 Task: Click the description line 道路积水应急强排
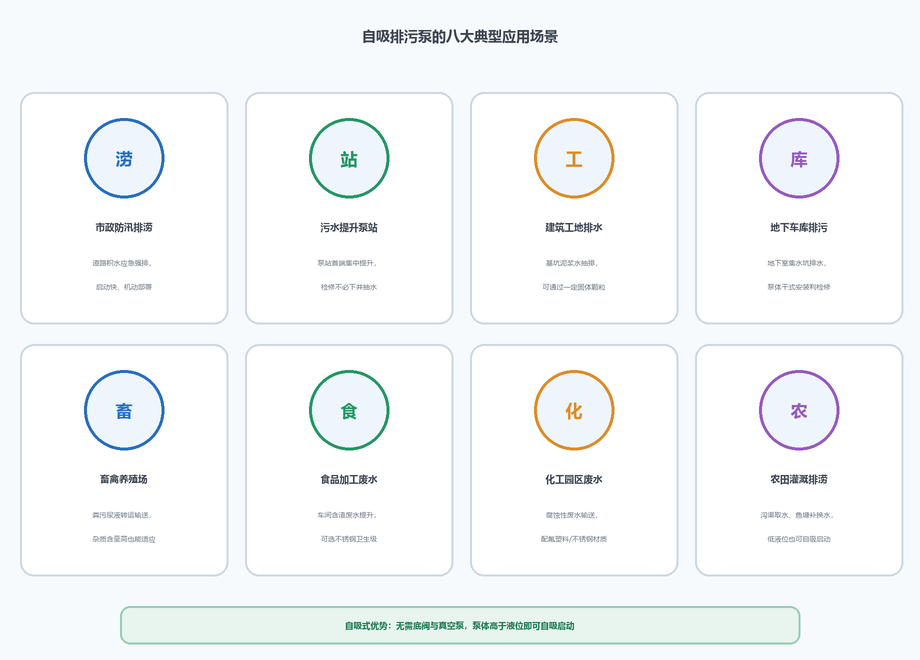(x=122, y=263)
